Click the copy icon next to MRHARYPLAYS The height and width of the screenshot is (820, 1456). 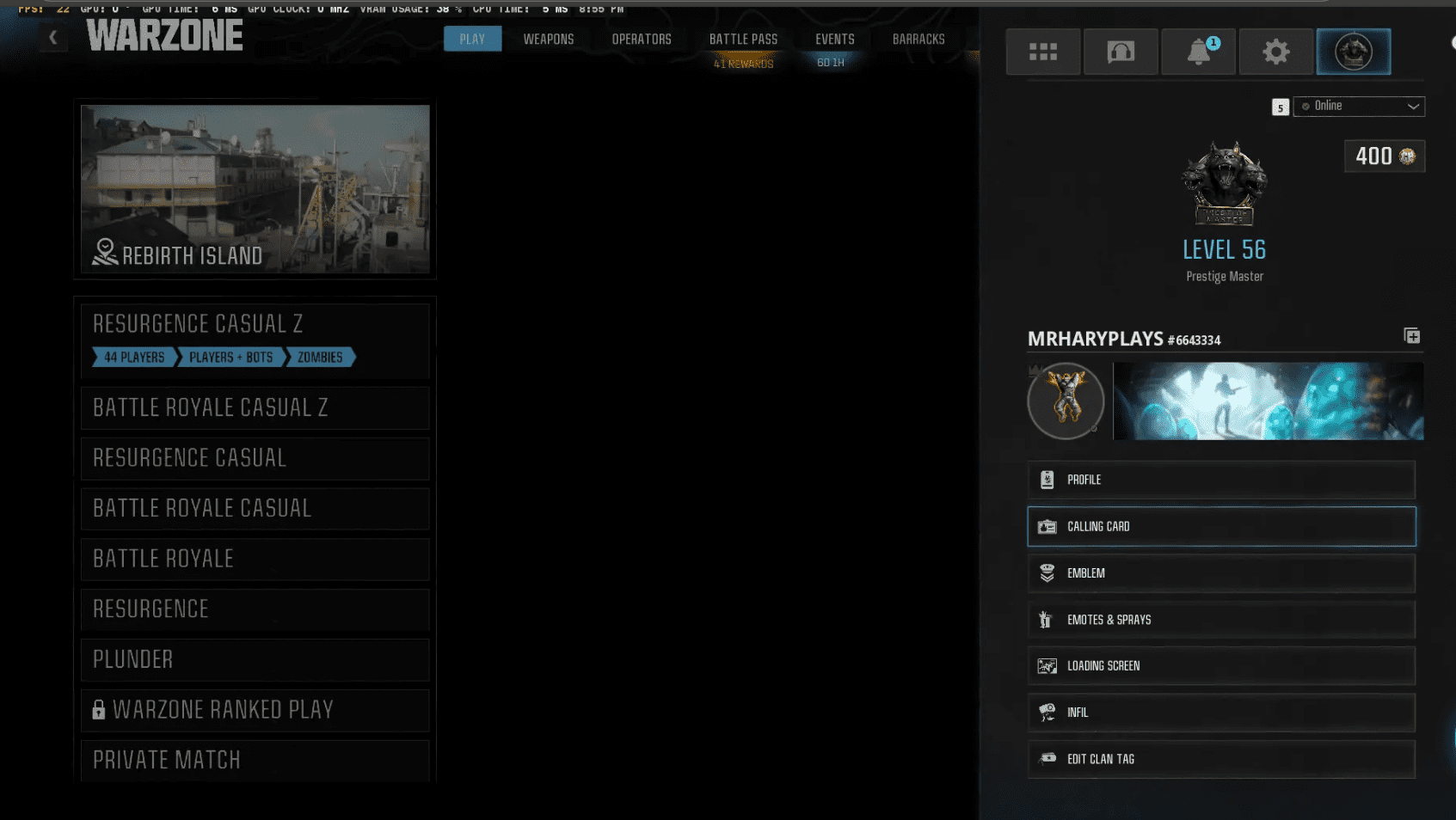click(1411, 336)
